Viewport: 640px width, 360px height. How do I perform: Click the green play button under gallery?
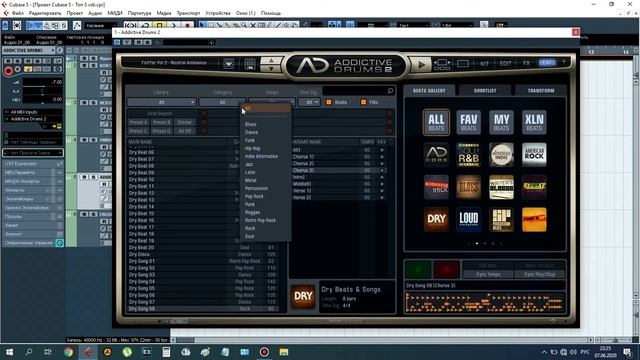tap(418, 269)
